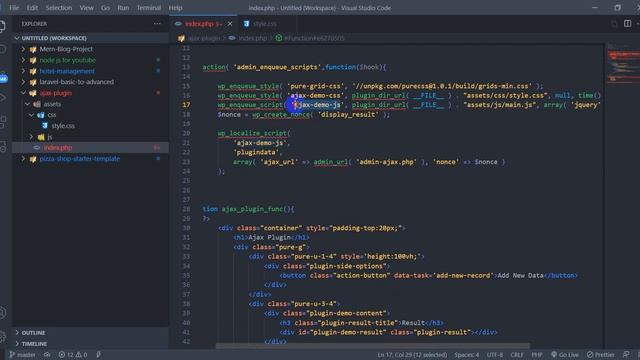Click the Go Live broadcast button
This screenshot has height=360, width=640.
pyautogui.click(x=564, y=355)
